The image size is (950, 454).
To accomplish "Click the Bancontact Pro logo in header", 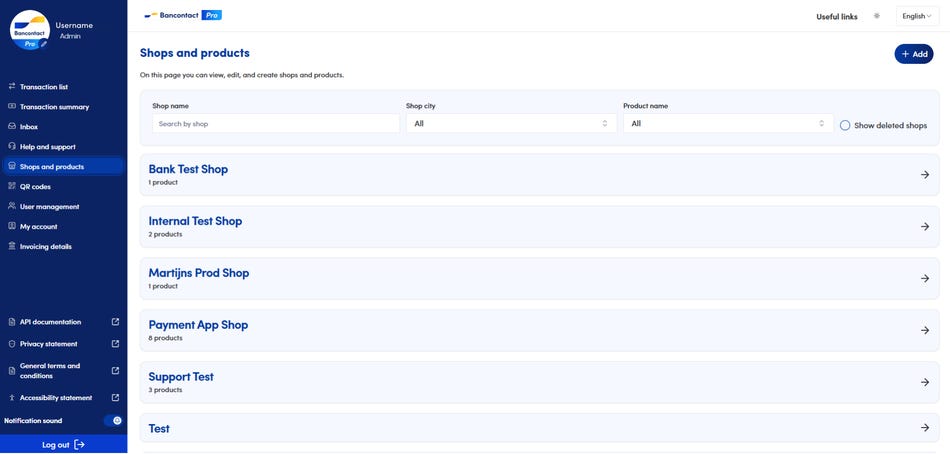I will [183, 15].
